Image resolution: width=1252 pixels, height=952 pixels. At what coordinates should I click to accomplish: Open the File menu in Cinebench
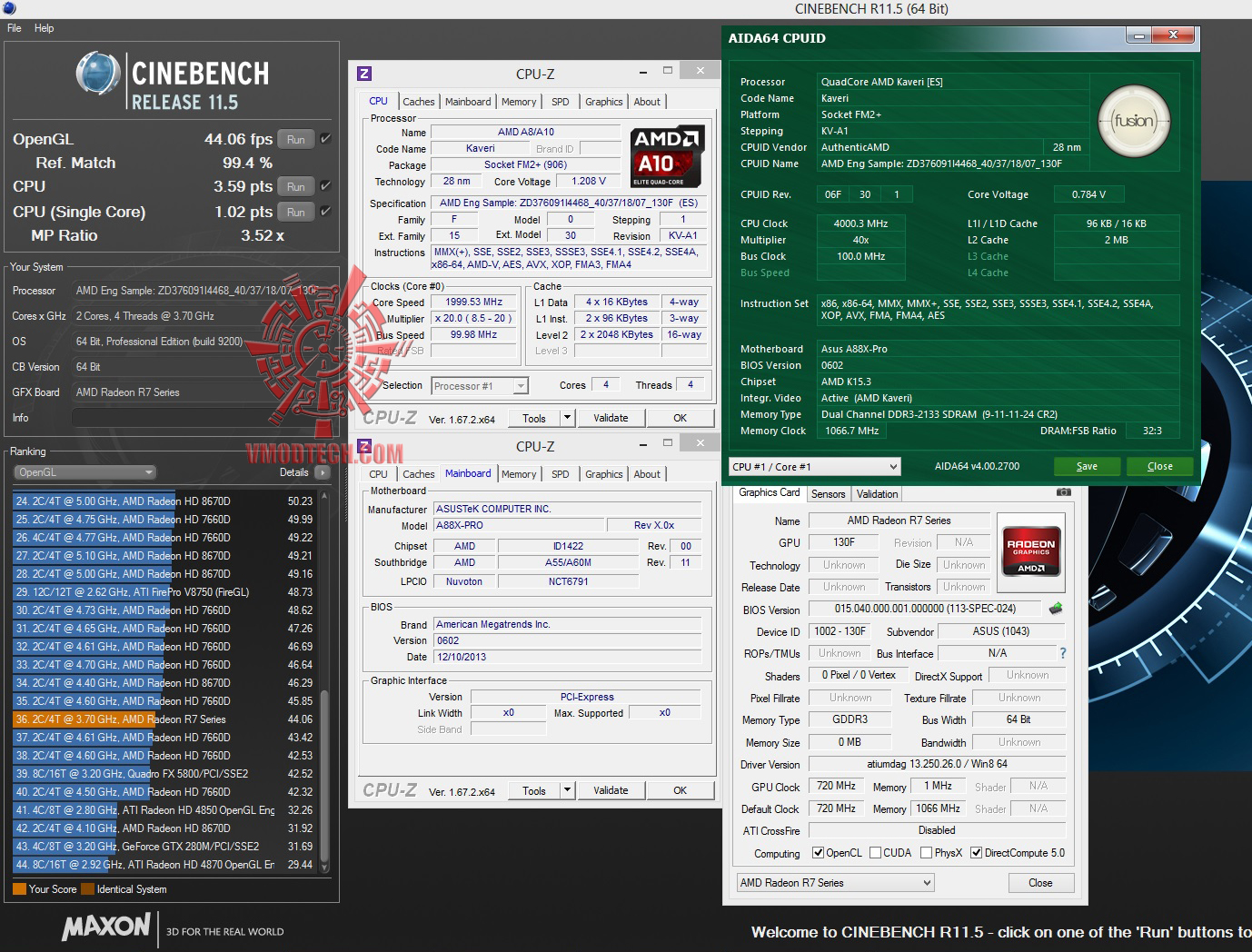15,28
